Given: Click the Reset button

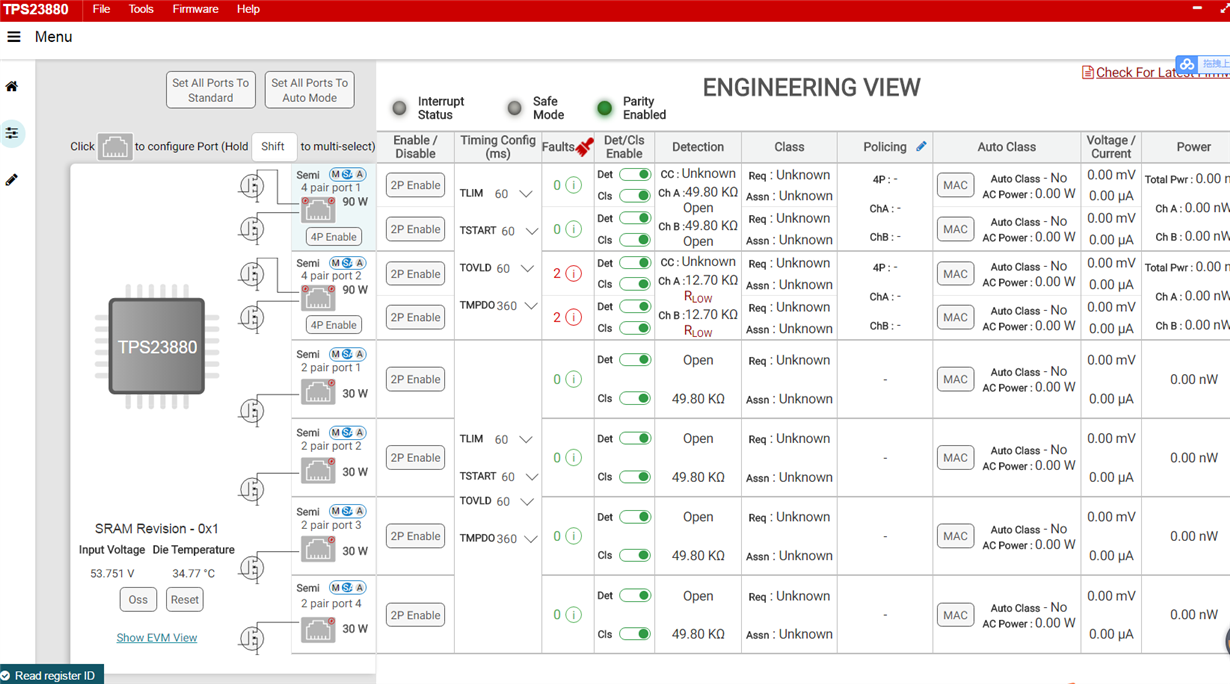Looking at the screenshot, I should tap(184, 600).
